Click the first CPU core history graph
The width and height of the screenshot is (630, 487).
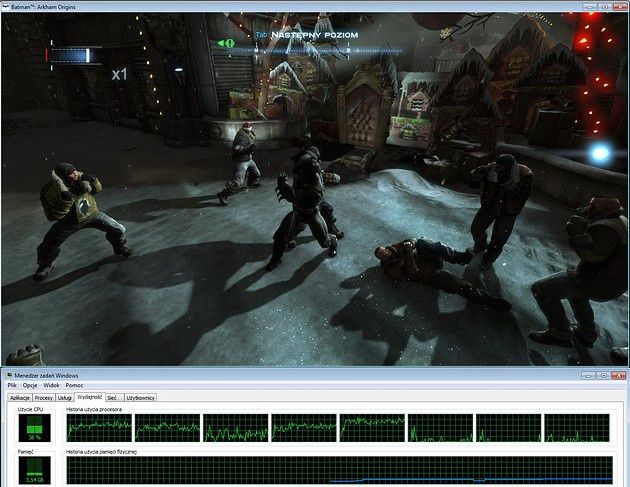coord(99,428)
